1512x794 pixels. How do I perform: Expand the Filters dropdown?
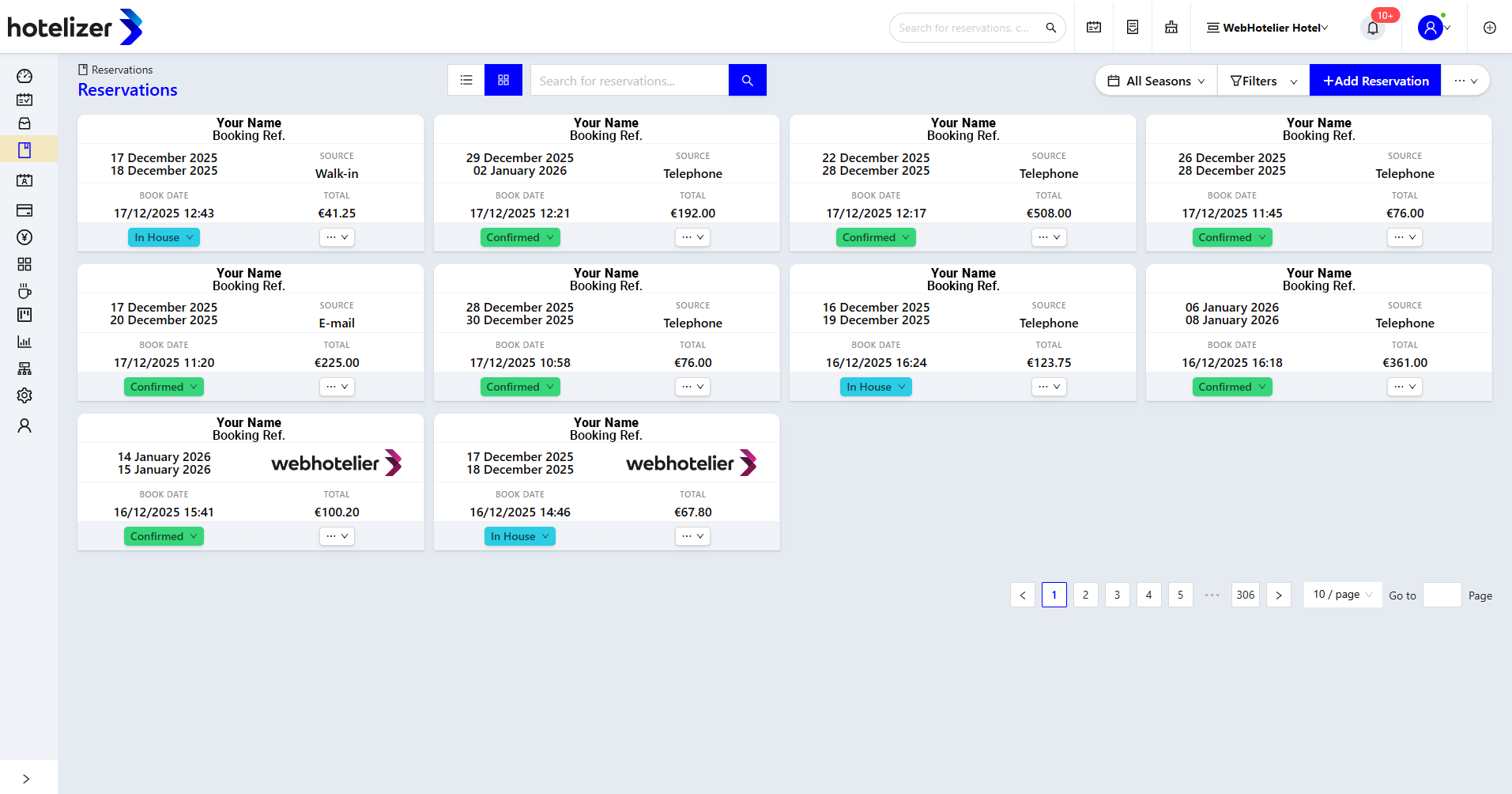[1263, 81]
